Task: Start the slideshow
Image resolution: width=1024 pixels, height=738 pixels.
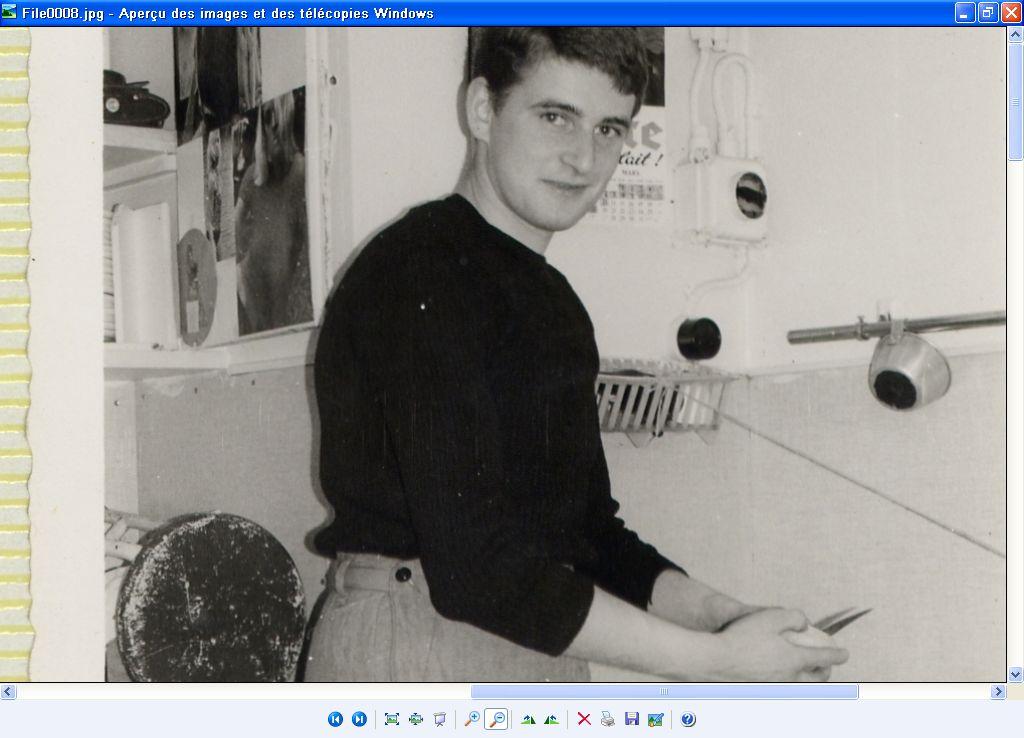Action: pyautogui.click(x=439, y=719)
